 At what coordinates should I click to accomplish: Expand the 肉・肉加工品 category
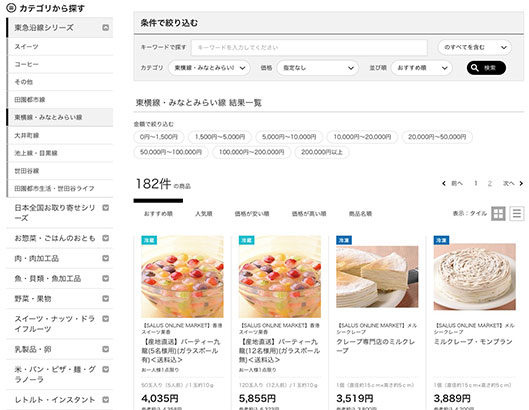pos(106,258)
